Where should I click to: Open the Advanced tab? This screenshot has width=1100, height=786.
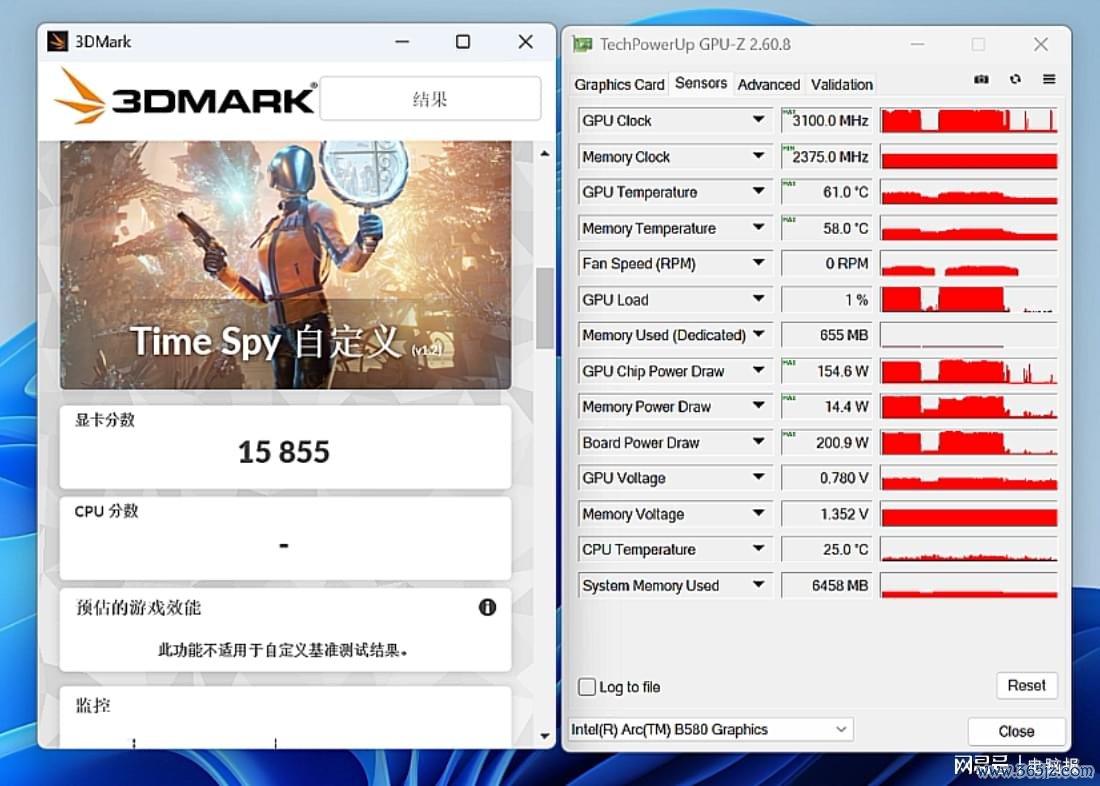[x=768, y=85]
